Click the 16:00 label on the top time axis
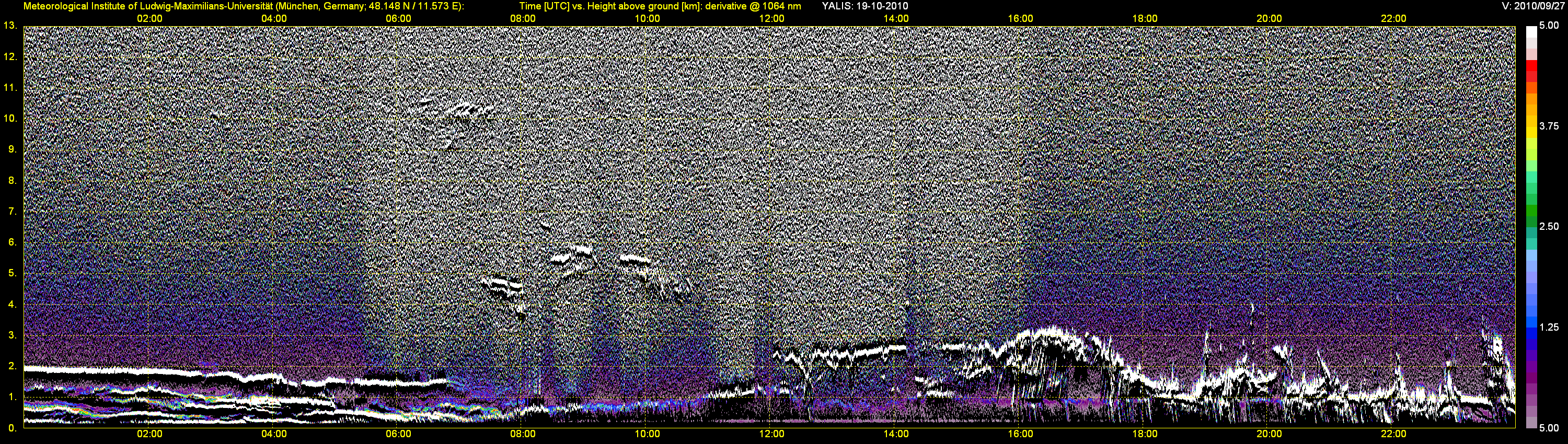Image resolution: width=1568 pixels, height=444 pixels. pos(1020,19)
